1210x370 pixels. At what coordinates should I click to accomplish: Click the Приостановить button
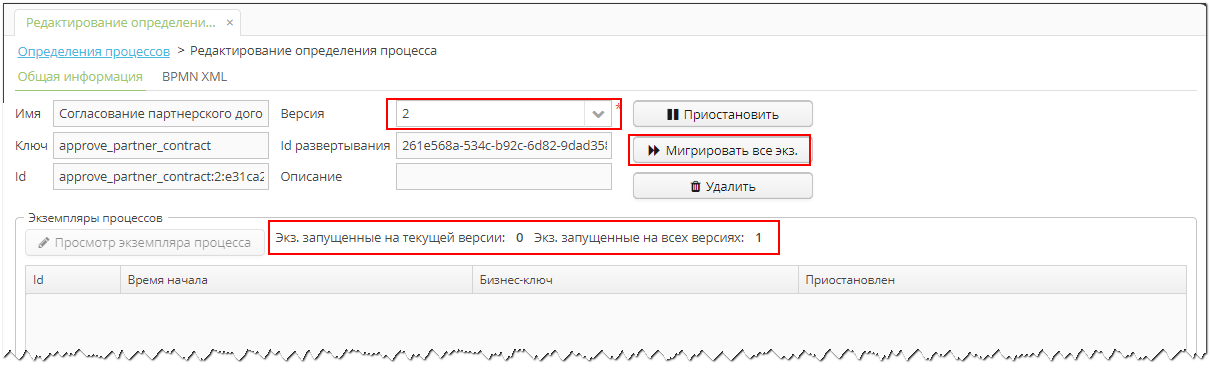722,114
